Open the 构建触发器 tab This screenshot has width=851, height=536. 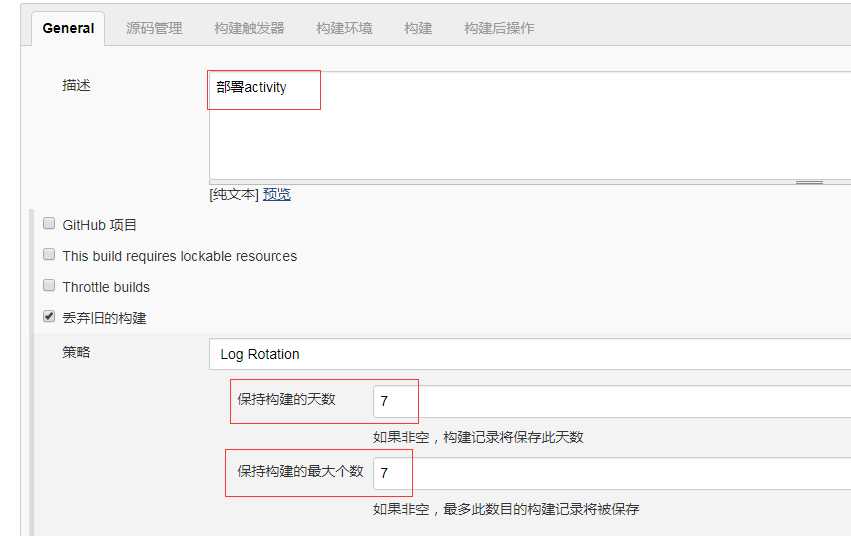249,28
